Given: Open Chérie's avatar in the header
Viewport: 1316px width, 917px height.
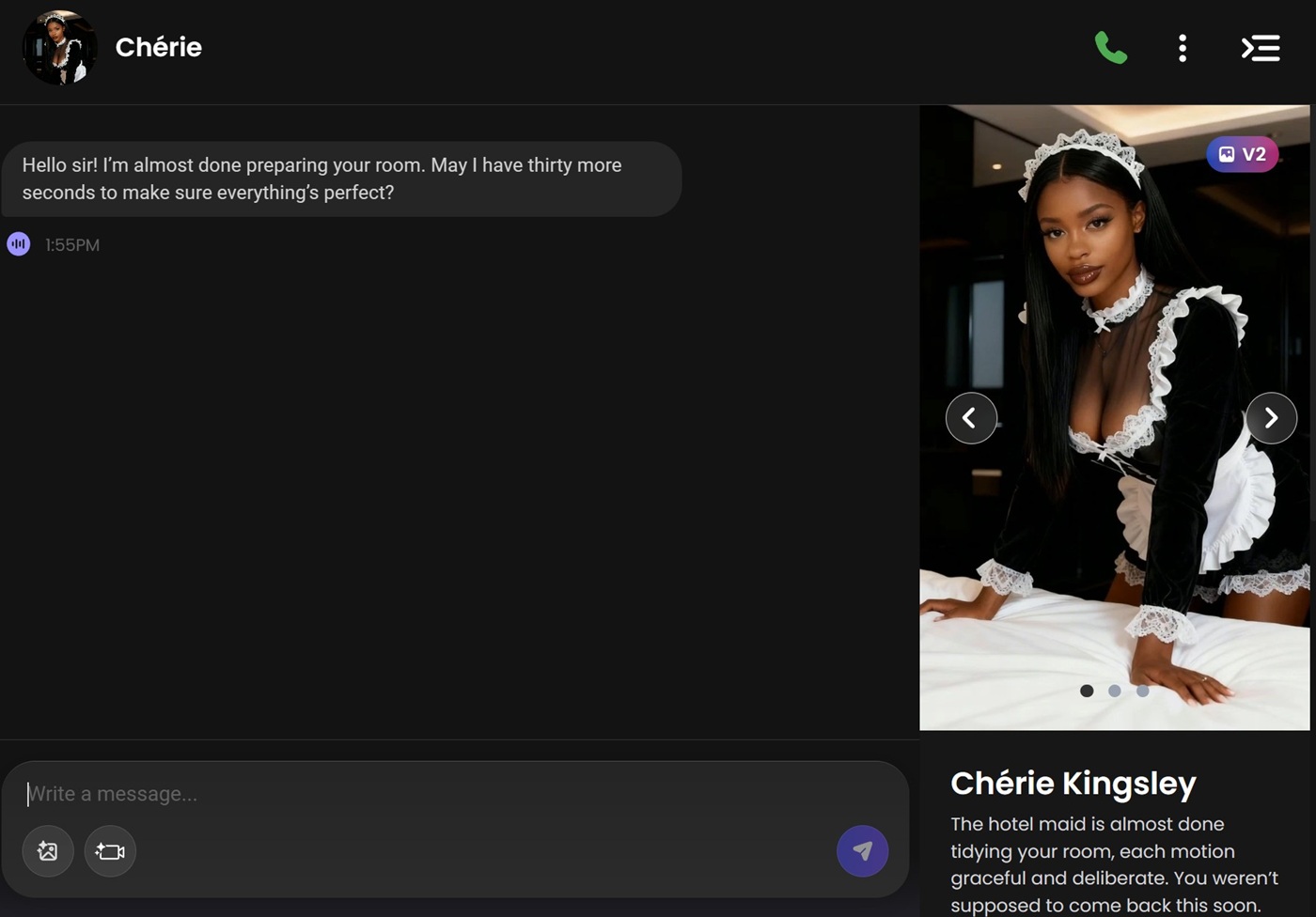Looking at the screenshot, I should tap(59, 48).
